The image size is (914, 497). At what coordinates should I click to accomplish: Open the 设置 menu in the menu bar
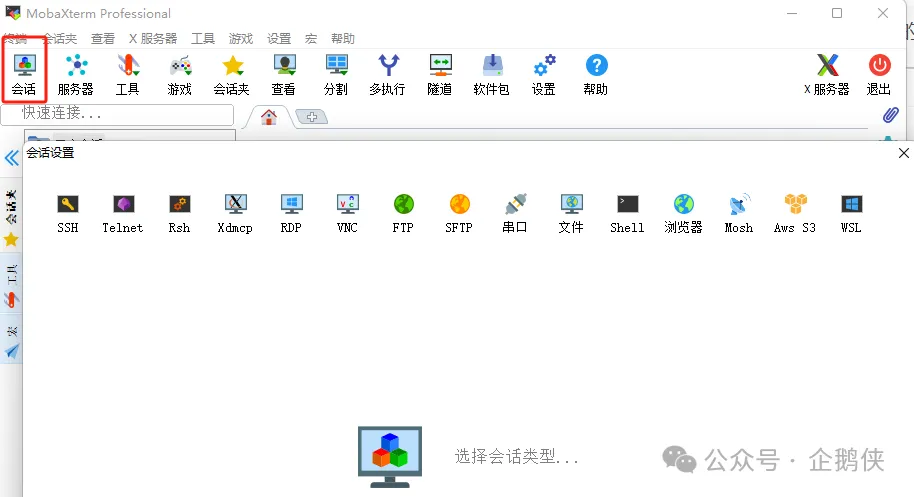[x=279, y=38]
